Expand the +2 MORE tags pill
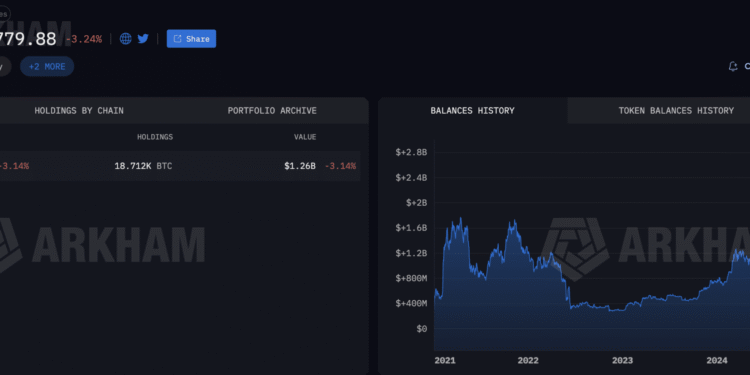Viewport: 750px width, 375px height. tap(47, 66)
